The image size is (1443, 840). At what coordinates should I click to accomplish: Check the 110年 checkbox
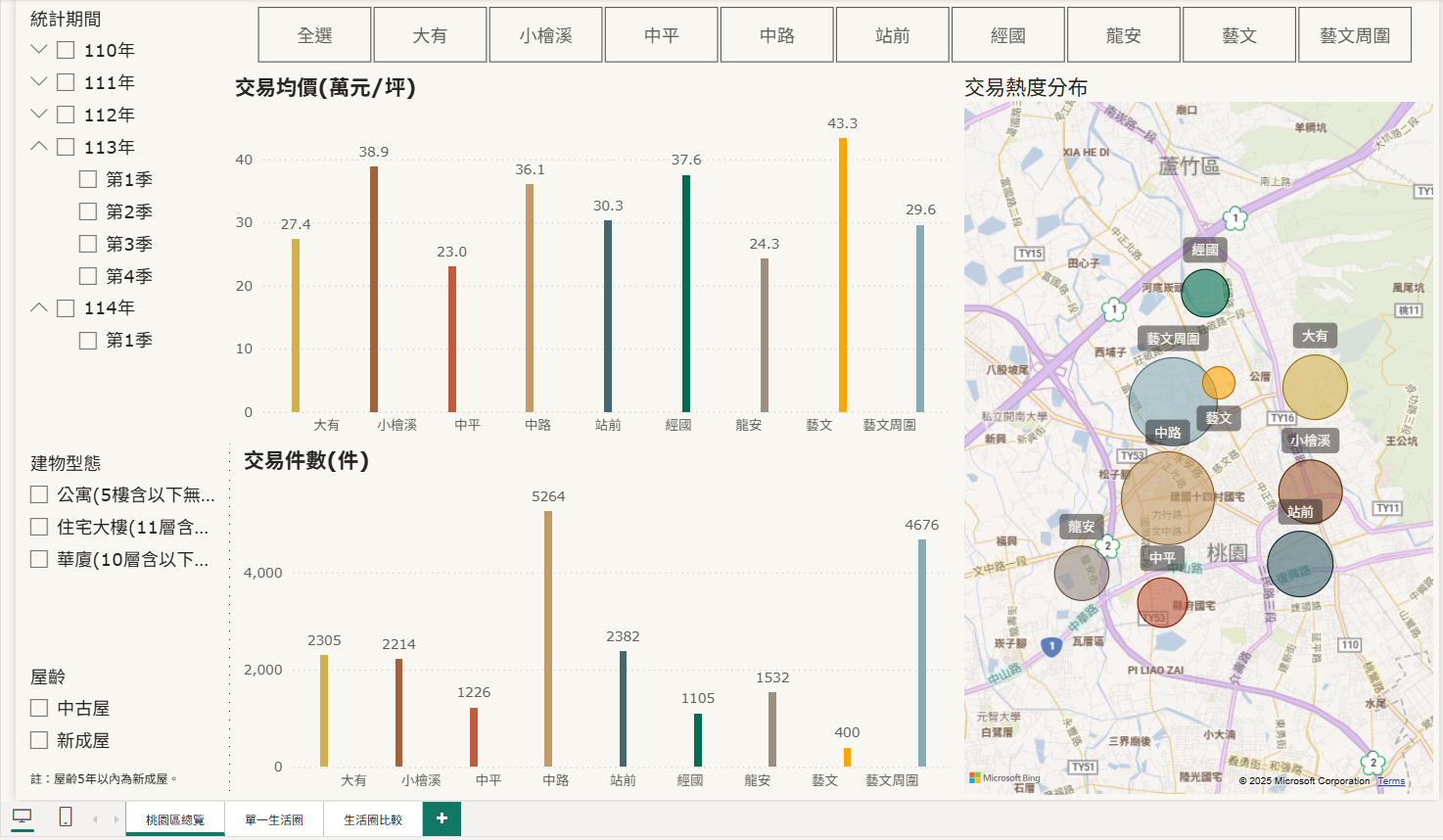(x=66, y=50)
